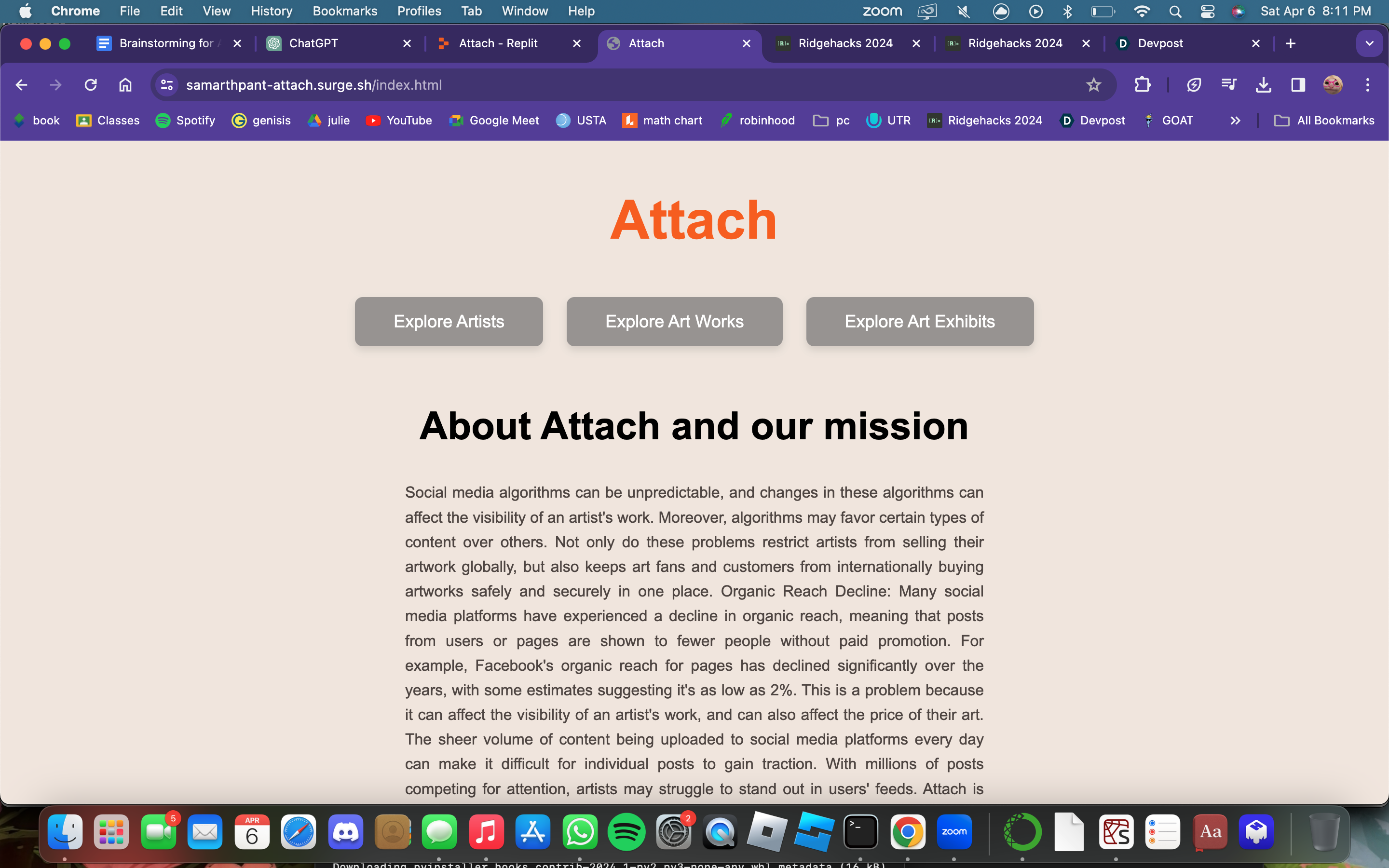
Task: Expand hidden bookmarks chevron
Action: point(1235,121)
